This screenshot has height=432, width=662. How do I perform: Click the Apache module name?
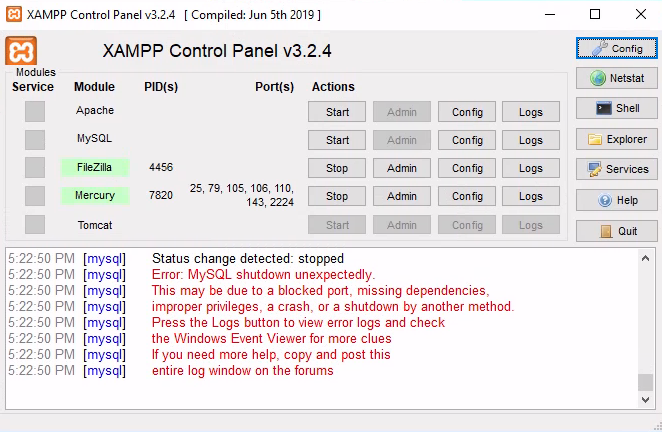tap(95, 110)
